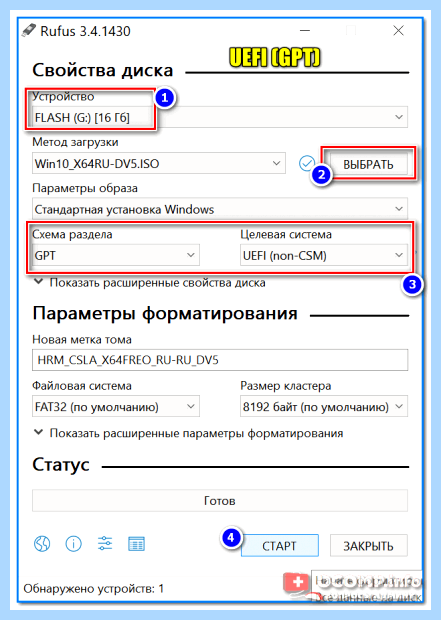The height and width of the screenshot is (620, 441).
Task: Show the log window icon
Action: [x=136, y=544]
